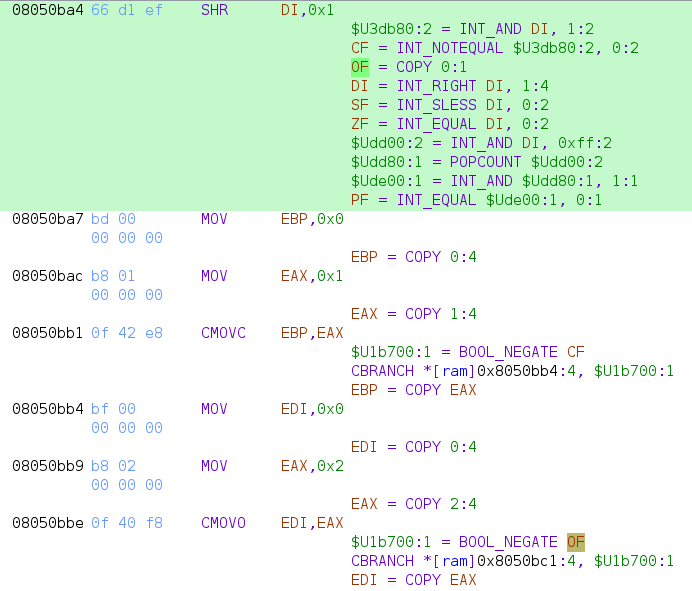Click the POPCOUNT $Udd00:2 line
Viewport: 692px width, 591px height.
tap(477, 162)
